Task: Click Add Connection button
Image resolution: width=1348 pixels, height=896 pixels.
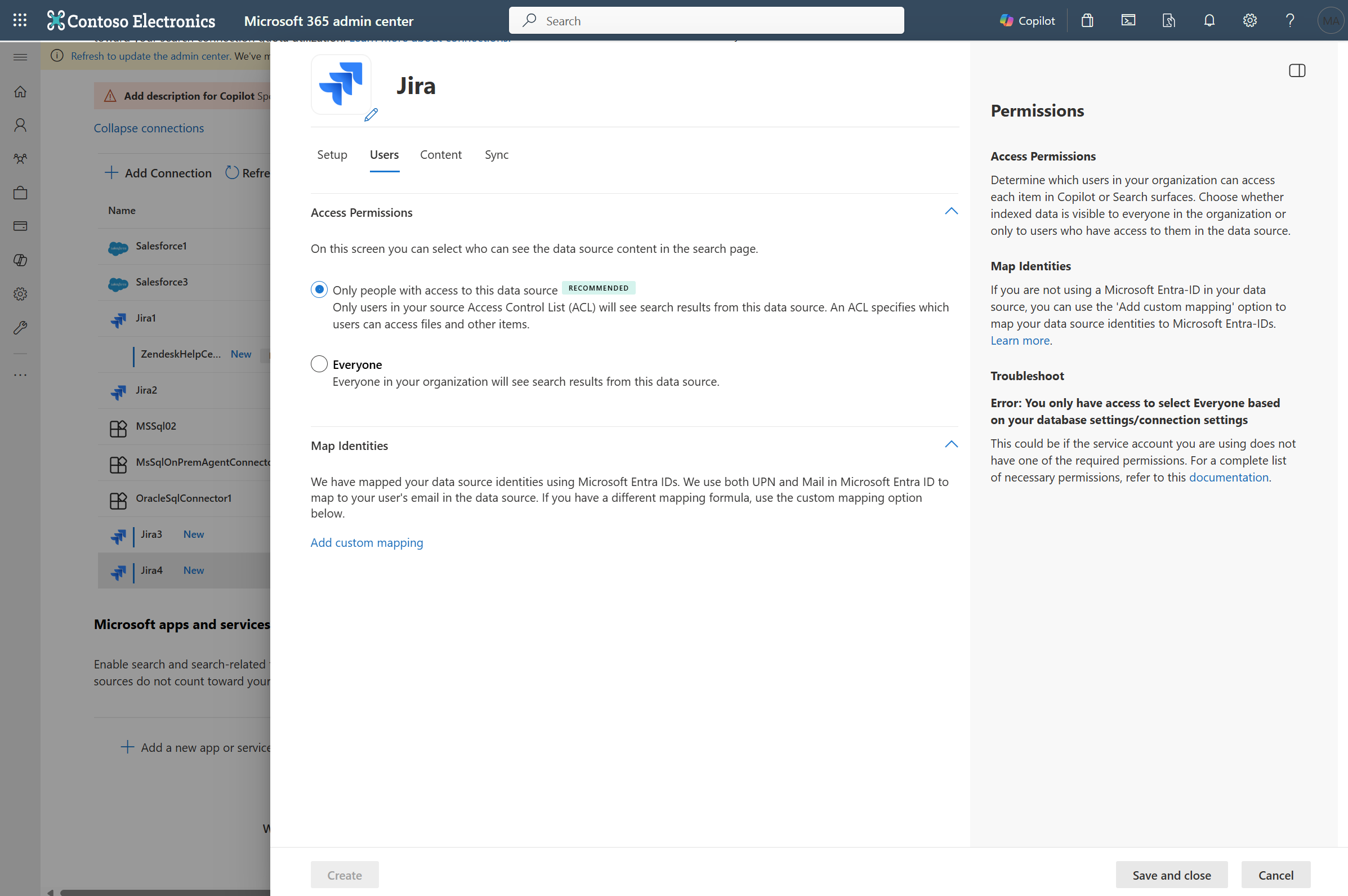Action: click(158, 173)
